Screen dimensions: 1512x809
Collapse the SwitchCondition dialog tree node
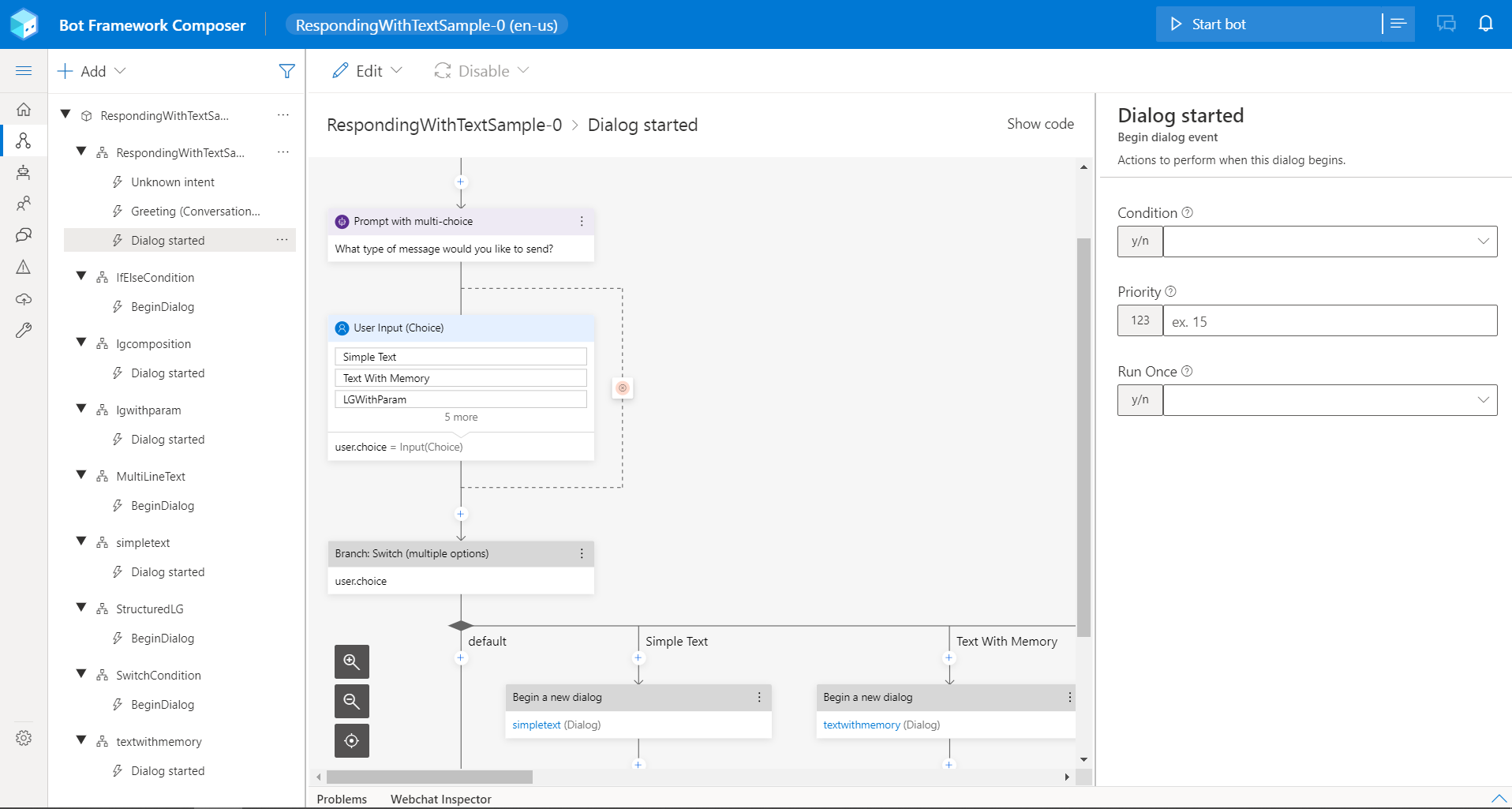[x=81, y=674]
